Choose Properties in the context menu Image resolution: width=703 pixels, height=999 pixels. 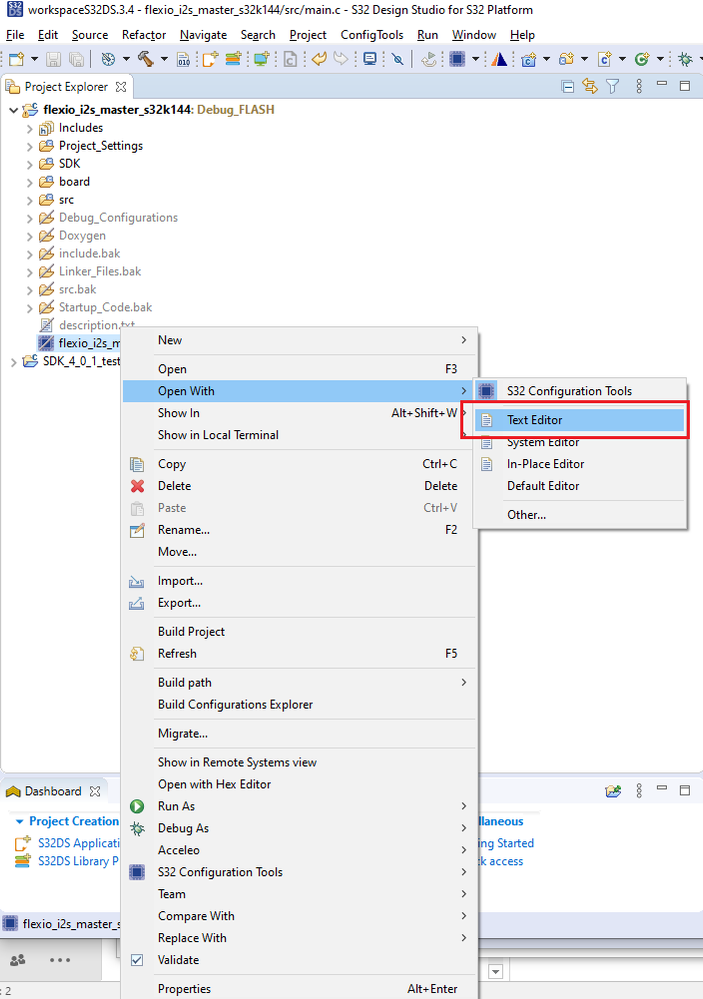[x=184, y=989]
